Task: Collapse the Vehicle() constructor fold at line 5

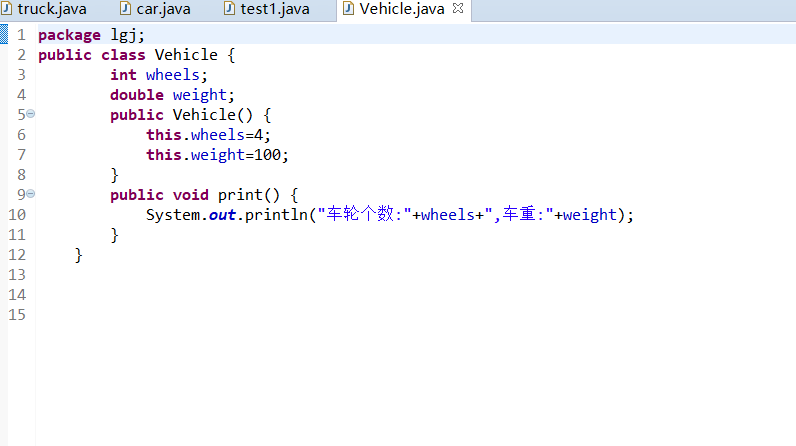Action: coord(30,114)
